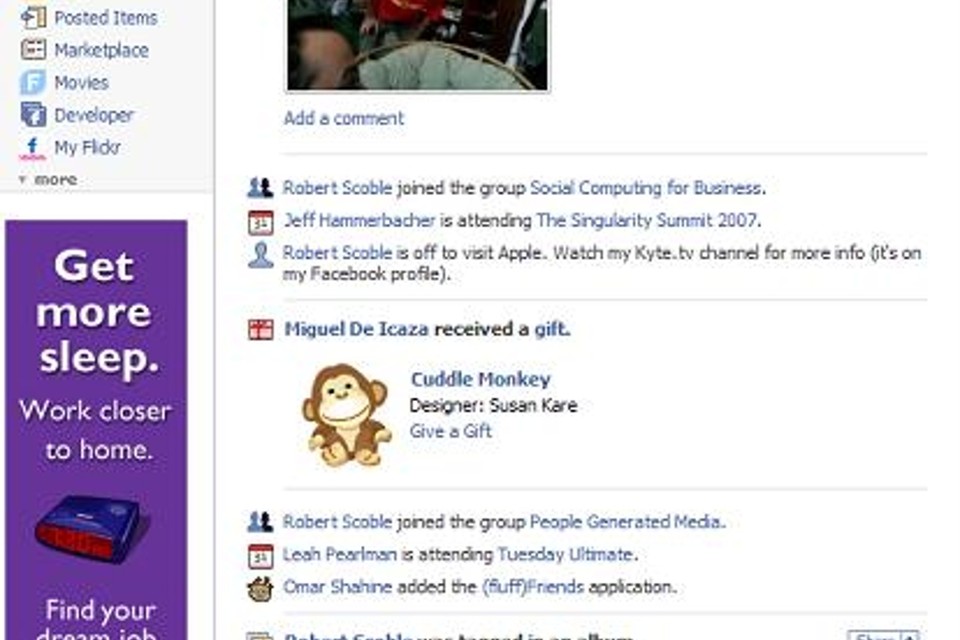Click the purple Get more sleep ad
This screenshot has width=960, height=640.
[96, 430]
